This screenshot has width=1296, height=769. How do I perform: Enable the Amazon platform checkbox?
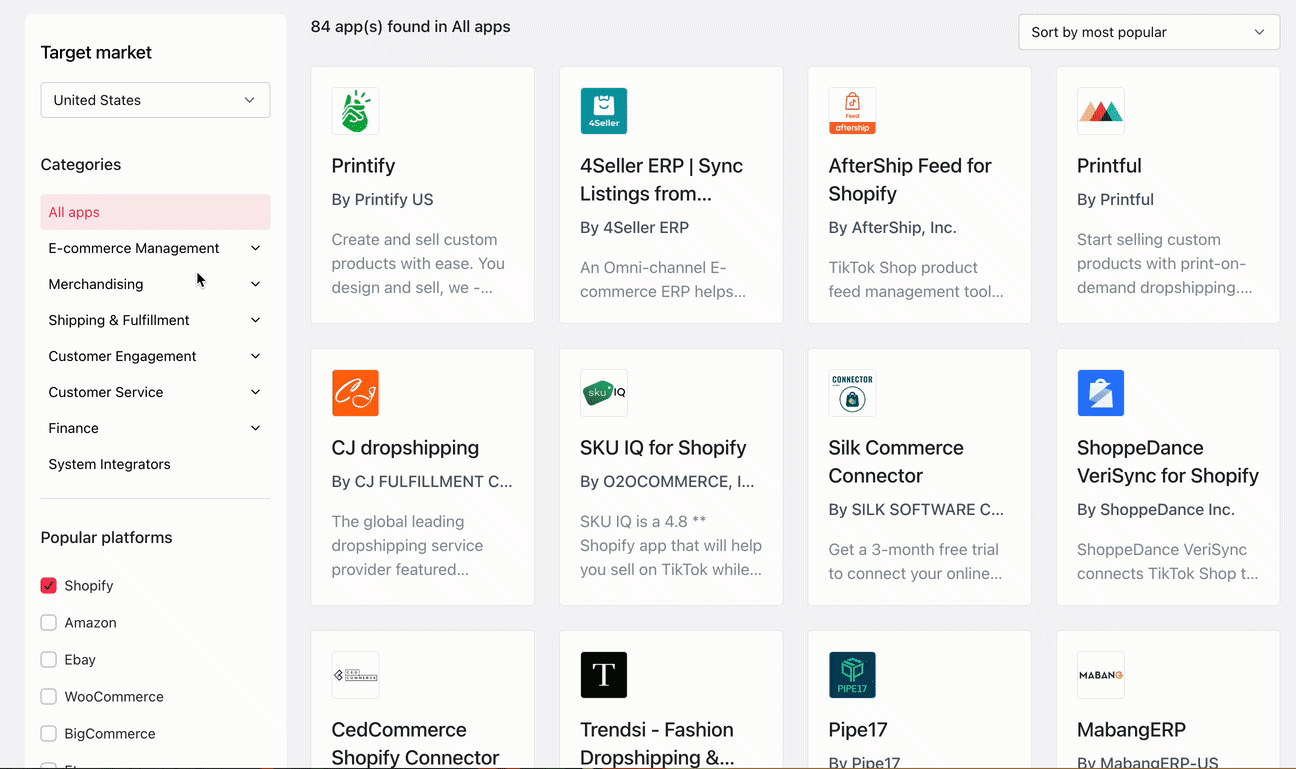click(49, 623)
